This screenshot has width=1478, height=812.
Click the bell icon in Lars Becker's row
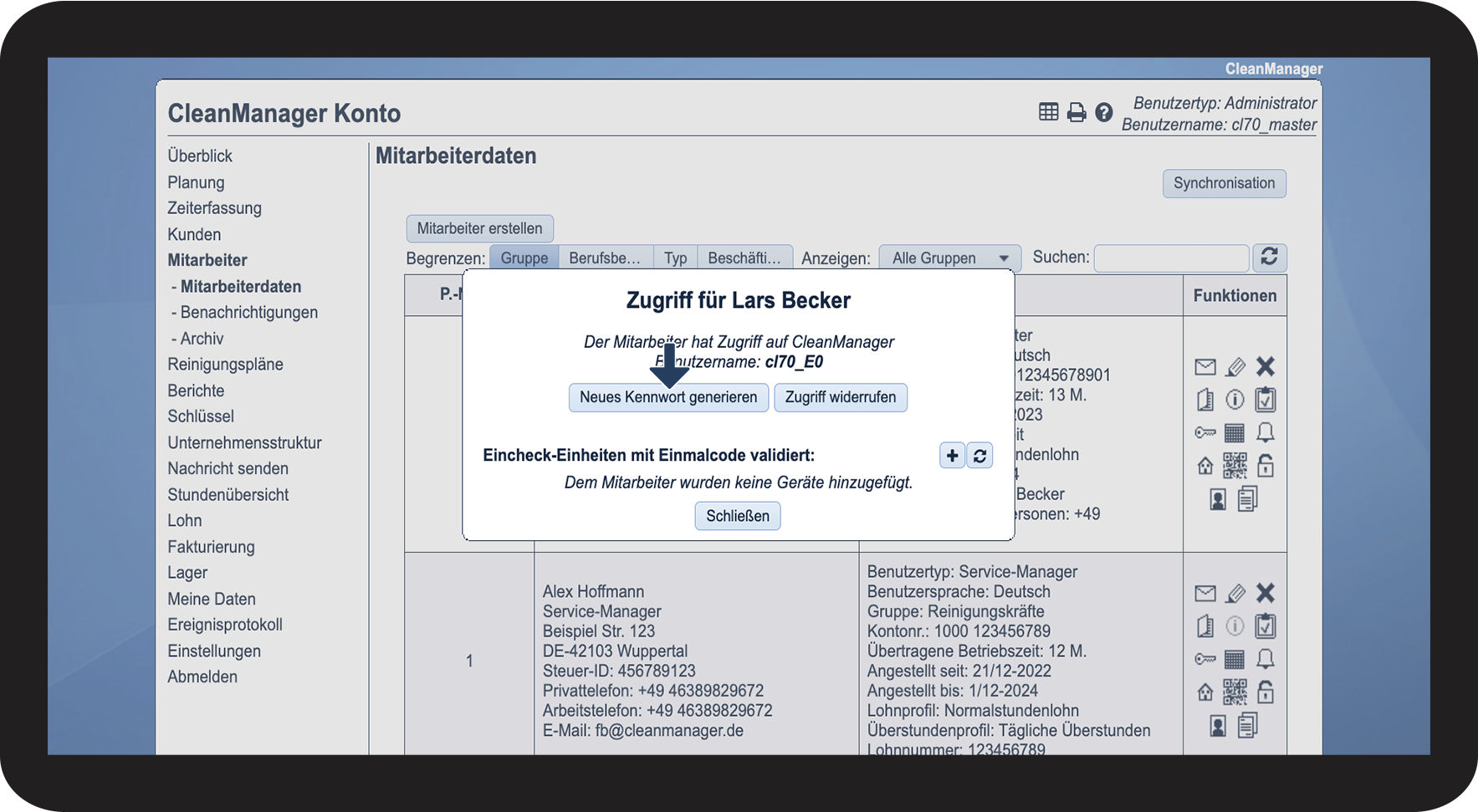click(x=1266, y=432)
